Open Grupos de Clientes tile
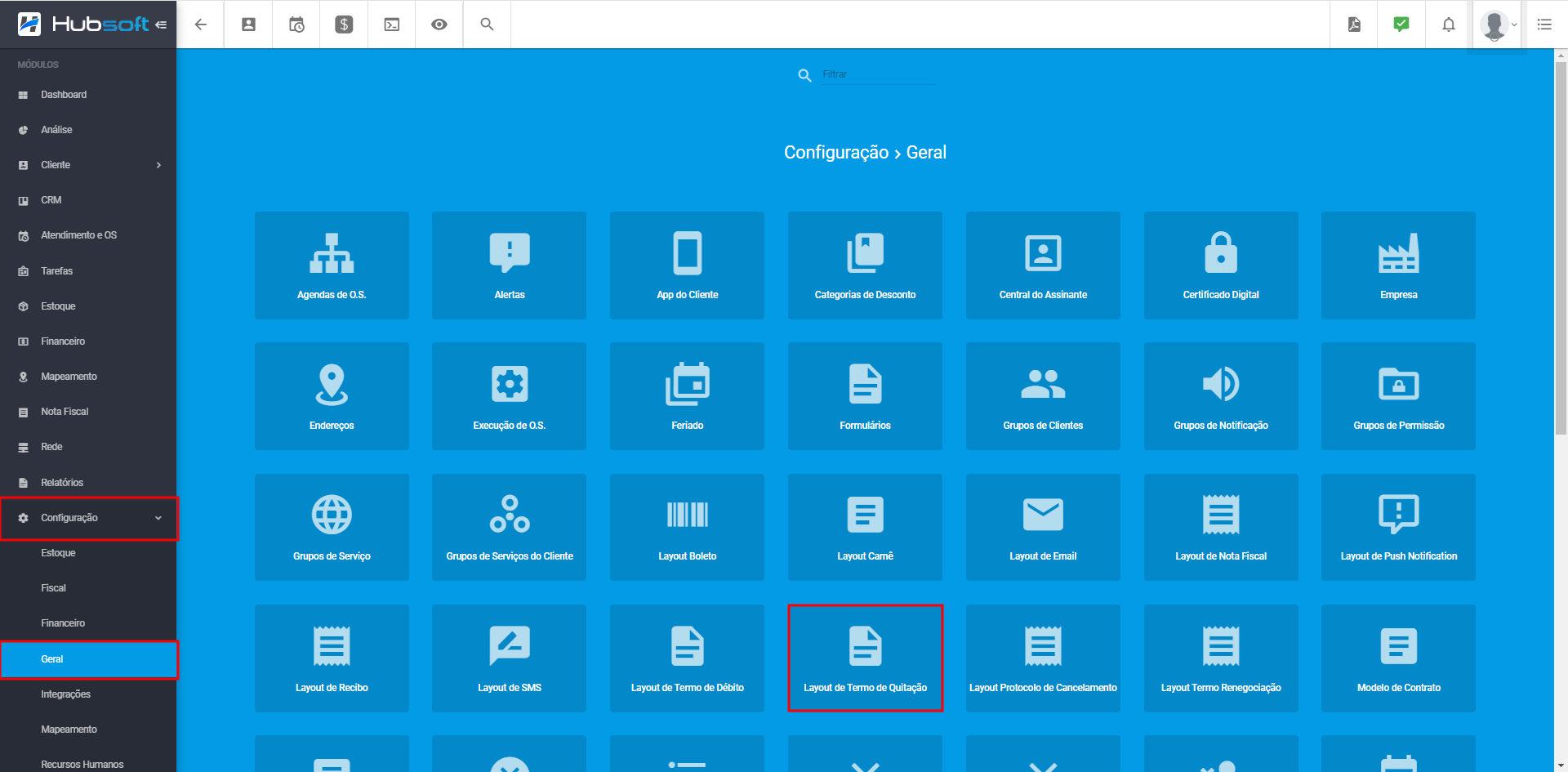Image resolution: width=1568 pixels, height=772 pixels. tap(1043, 396)
